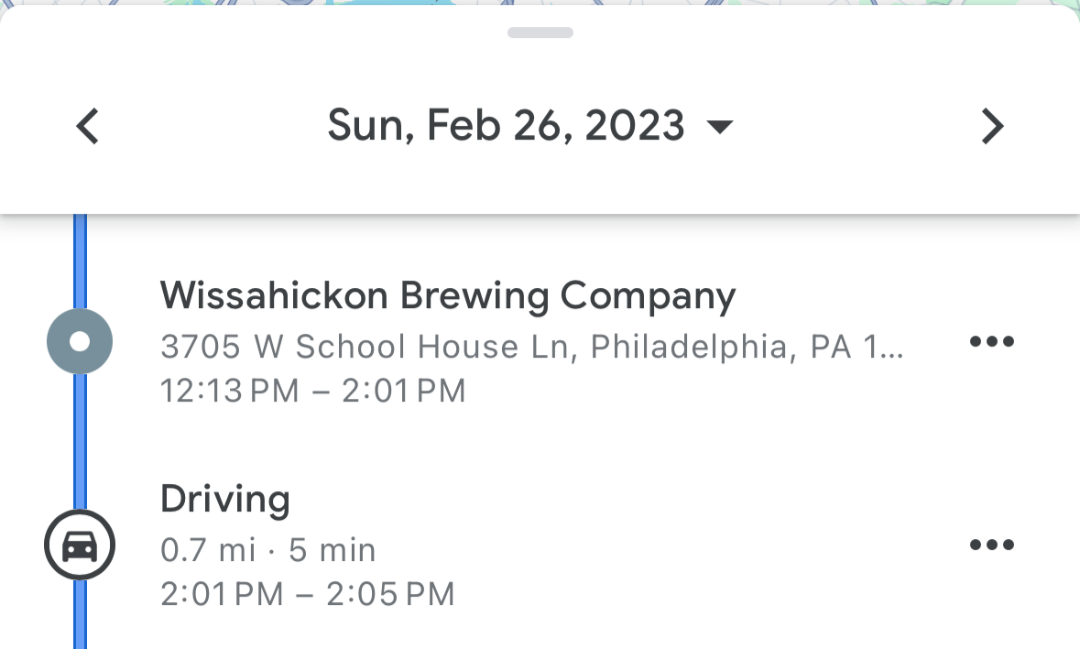Tap the 0.7 mi · 5 min distance
1080x649 pixels.
click(268, 549)
